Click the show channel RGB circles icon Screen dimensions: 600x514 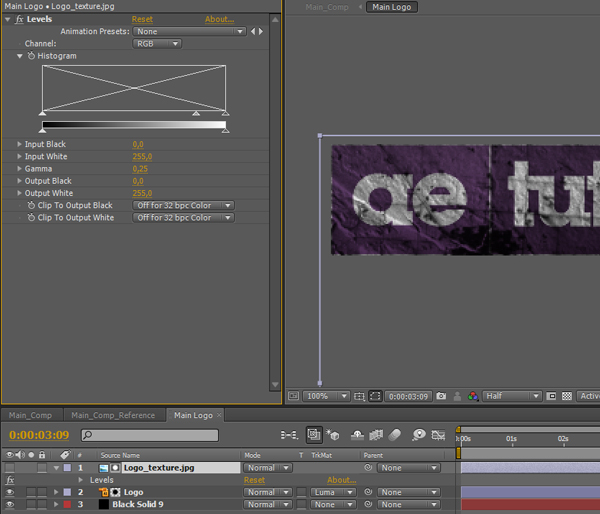click(x=471, y=396)
